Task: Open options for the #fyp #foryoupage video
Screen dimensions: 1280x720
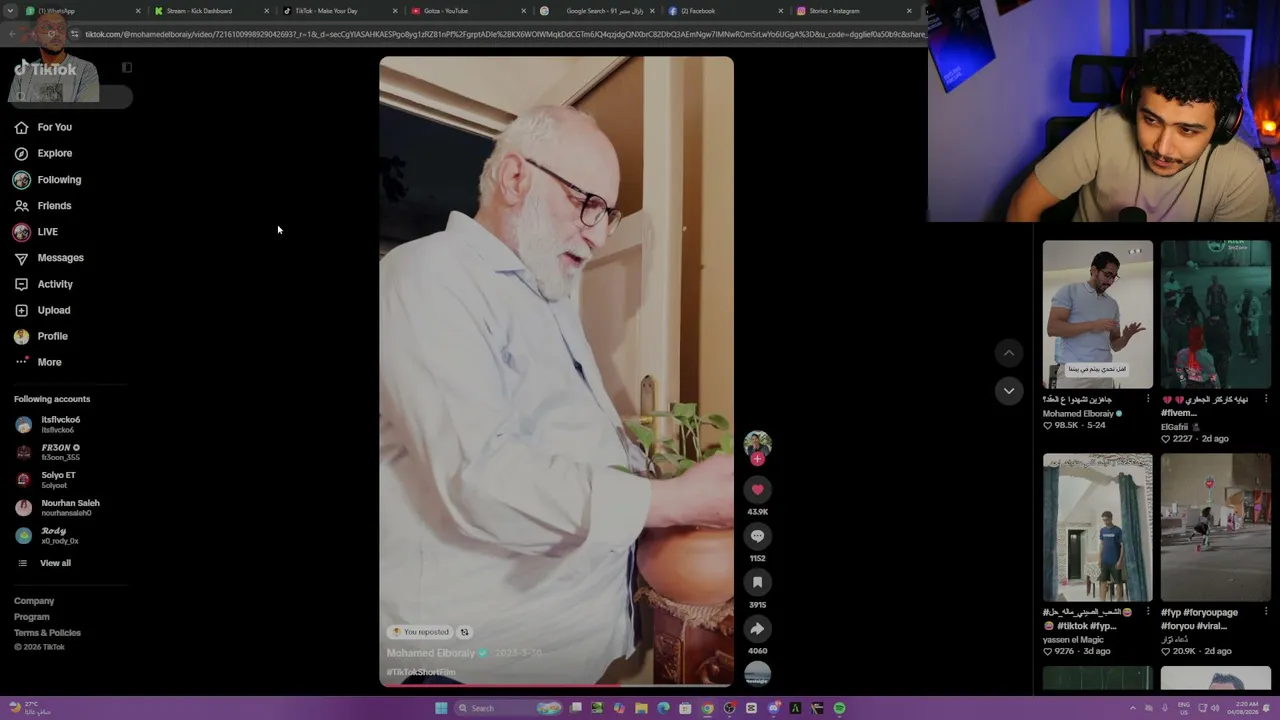Action: pos(1266,612)
